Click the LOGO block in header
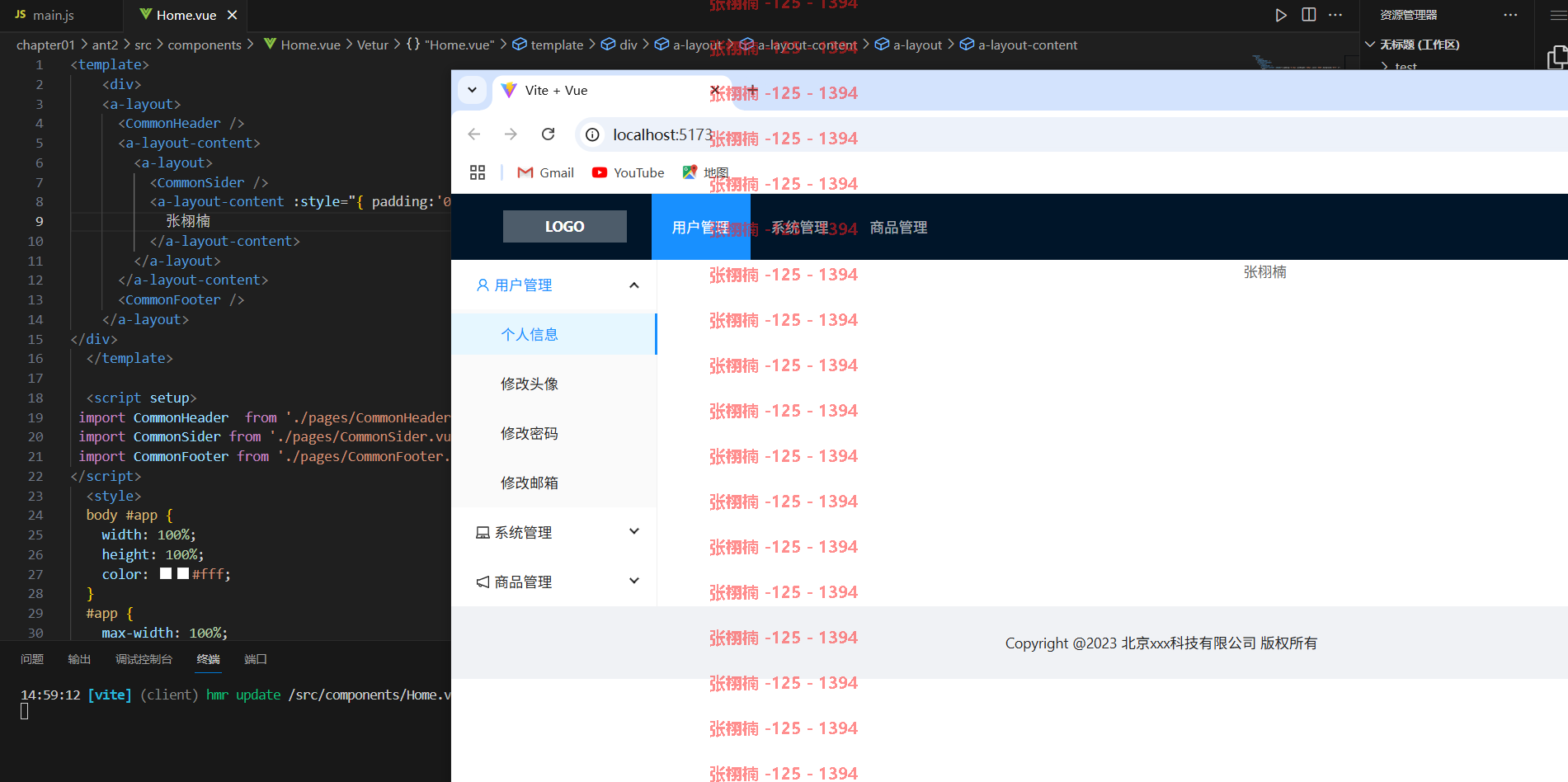This screenshot has width=1568, height=782. pos(565,226)
